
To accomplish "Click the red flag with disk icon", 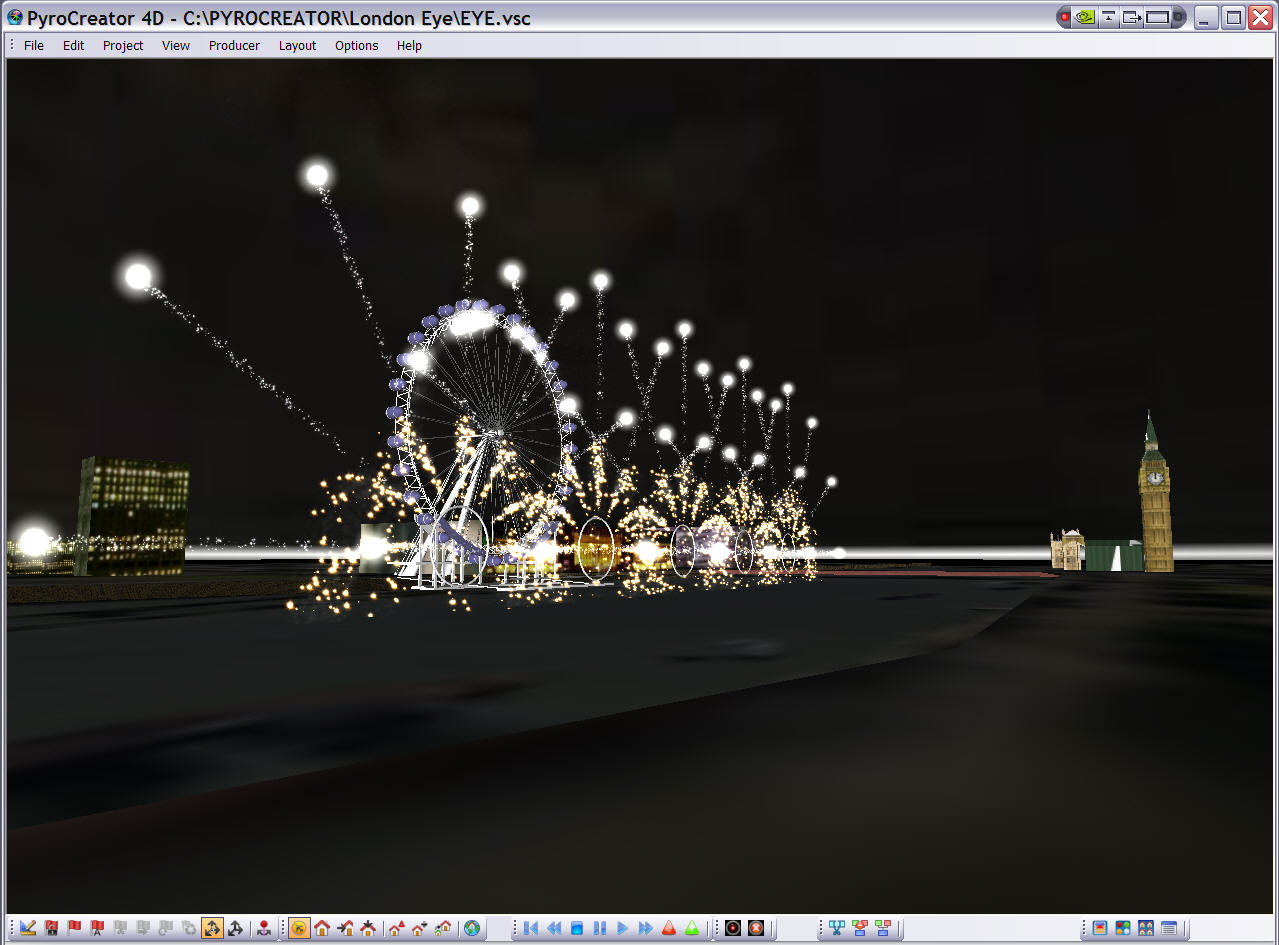I will 51,928.
